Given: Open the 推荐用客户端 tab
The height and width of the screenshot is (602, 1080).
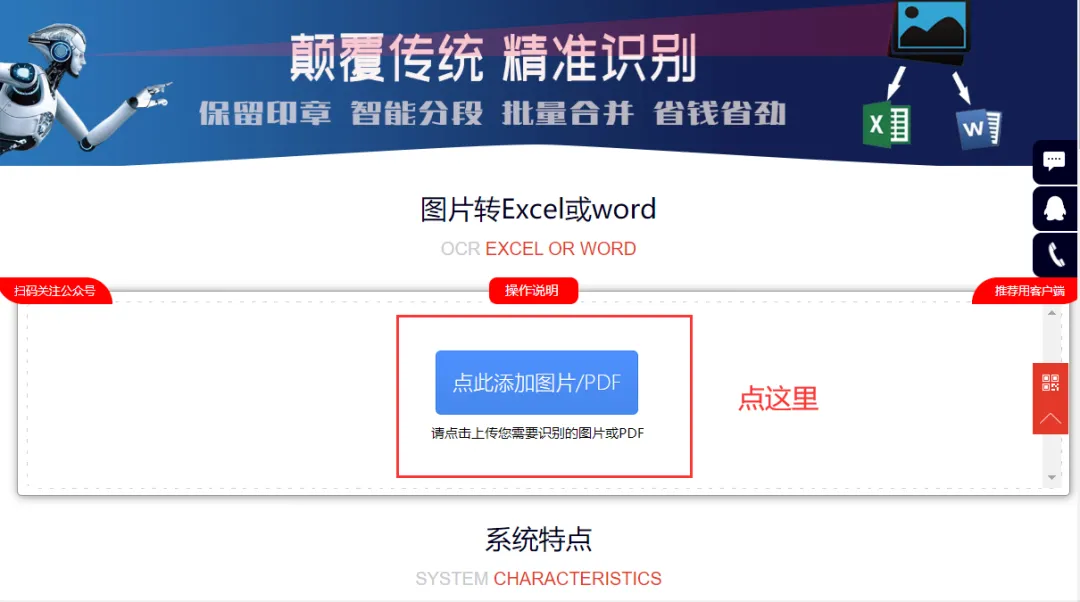Looking at the screenshot, I should point(1028,291).
